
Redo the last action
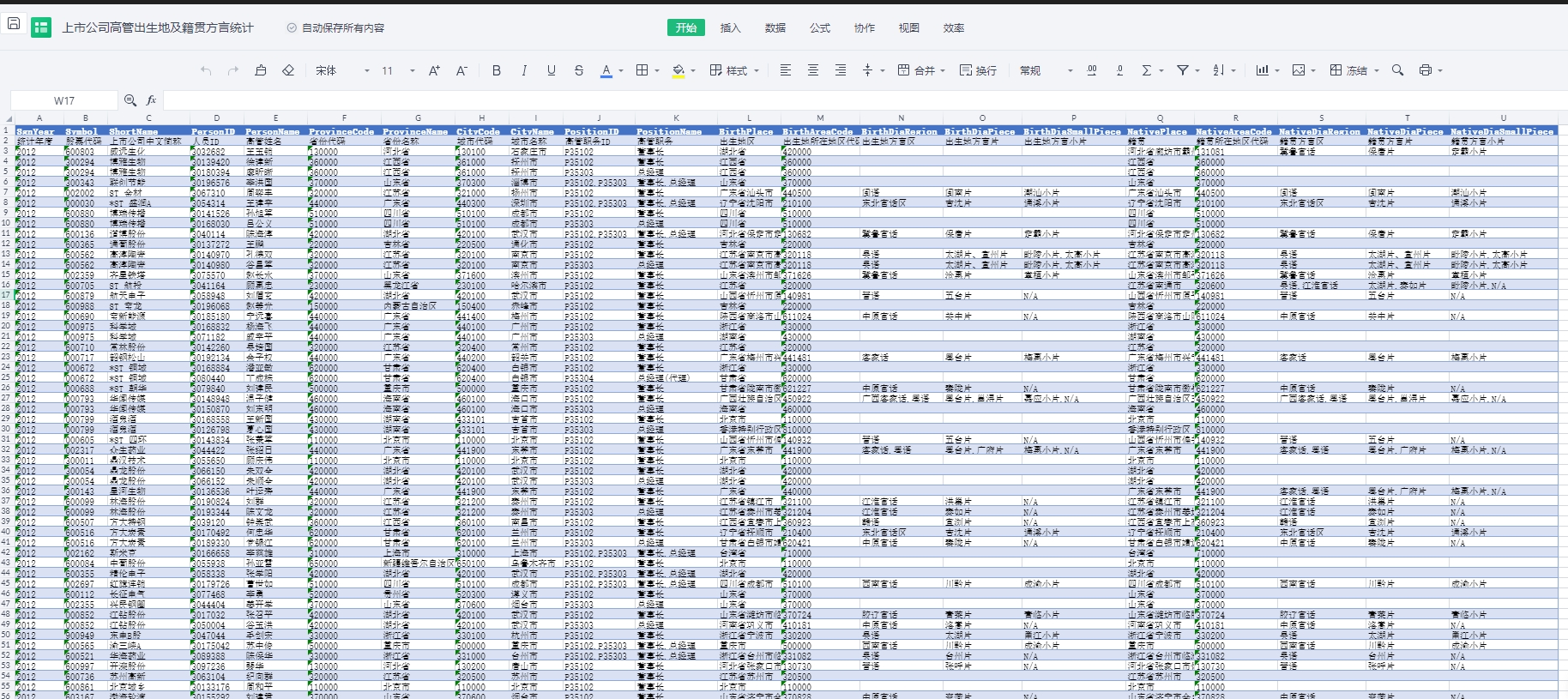(233, 70)
